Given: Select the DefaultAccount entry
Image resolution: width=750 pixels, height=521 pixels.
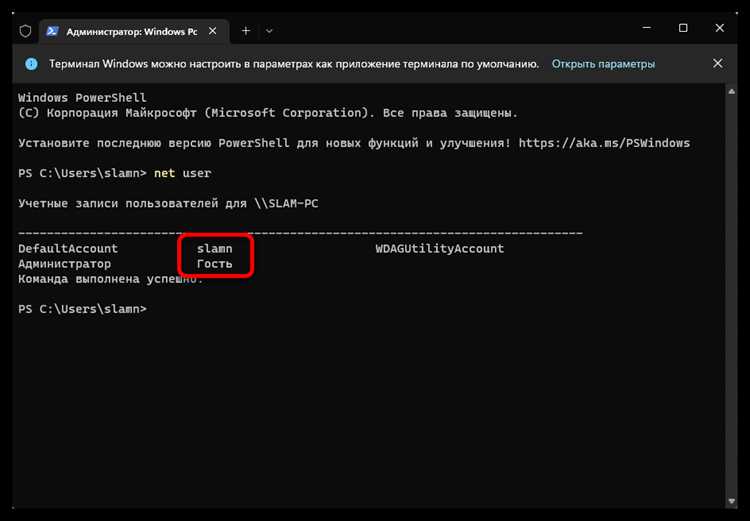Looking at the screenshot, I should pyautogui.click(x=68, y=249).
